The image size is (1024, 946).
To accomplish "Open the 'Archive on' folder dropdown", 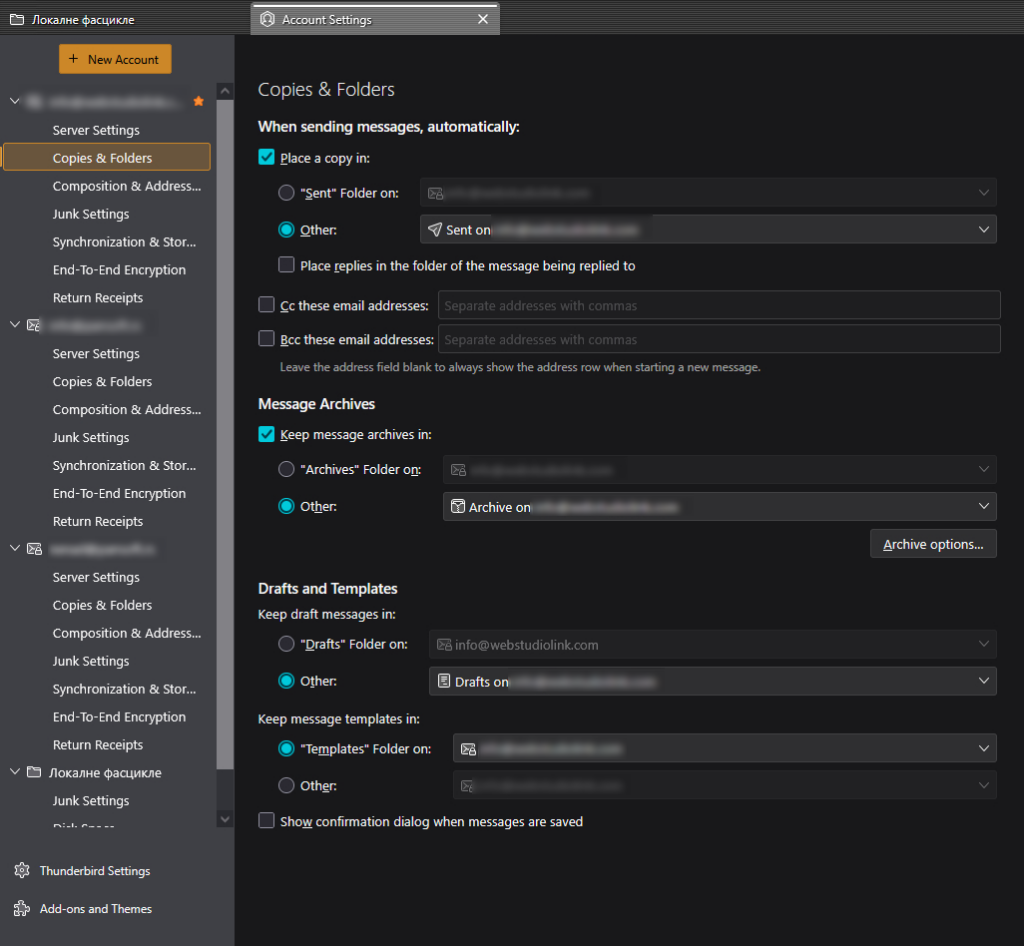I will [719, 507].
